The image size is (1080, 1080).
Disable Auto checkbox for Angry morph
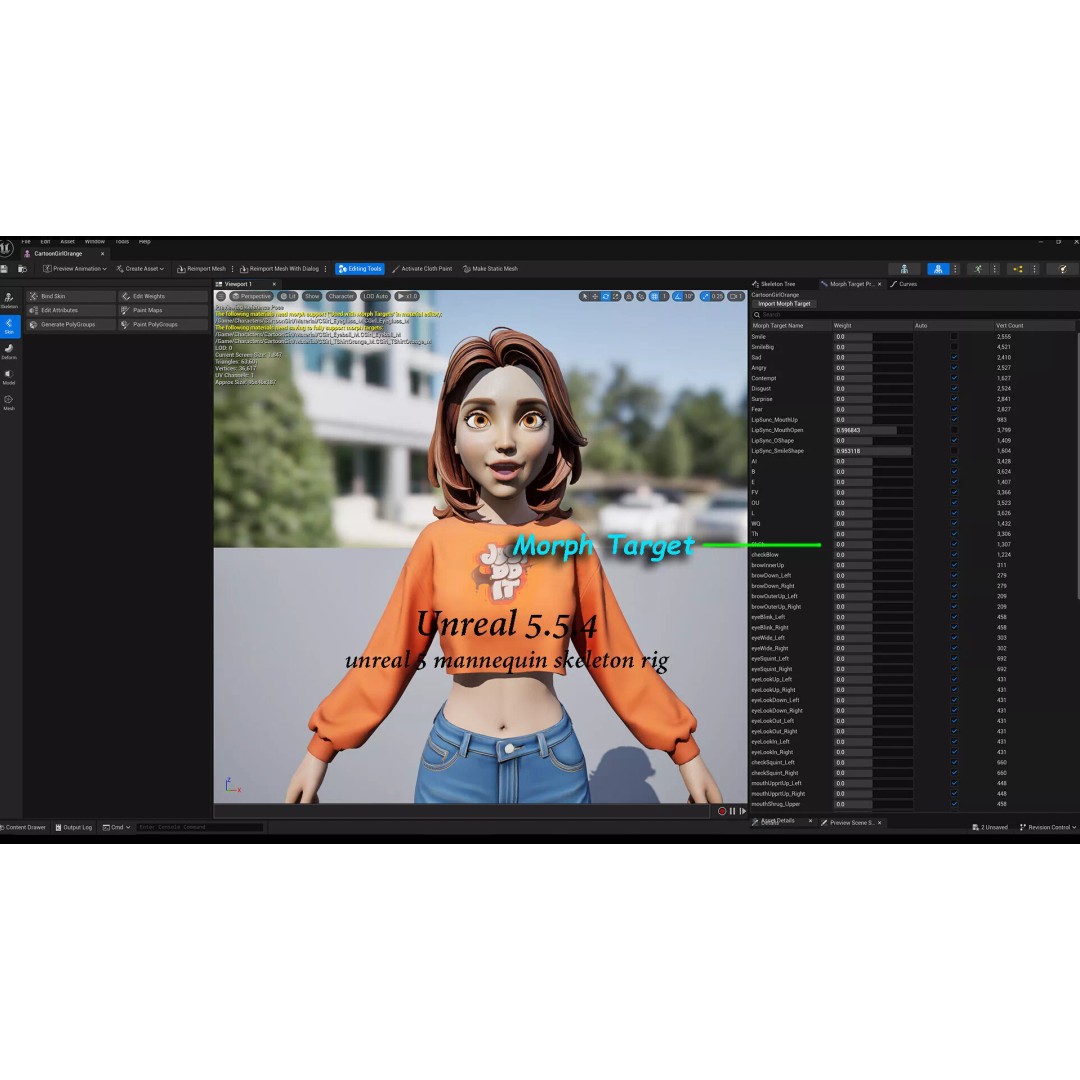(x=954, y=368)
